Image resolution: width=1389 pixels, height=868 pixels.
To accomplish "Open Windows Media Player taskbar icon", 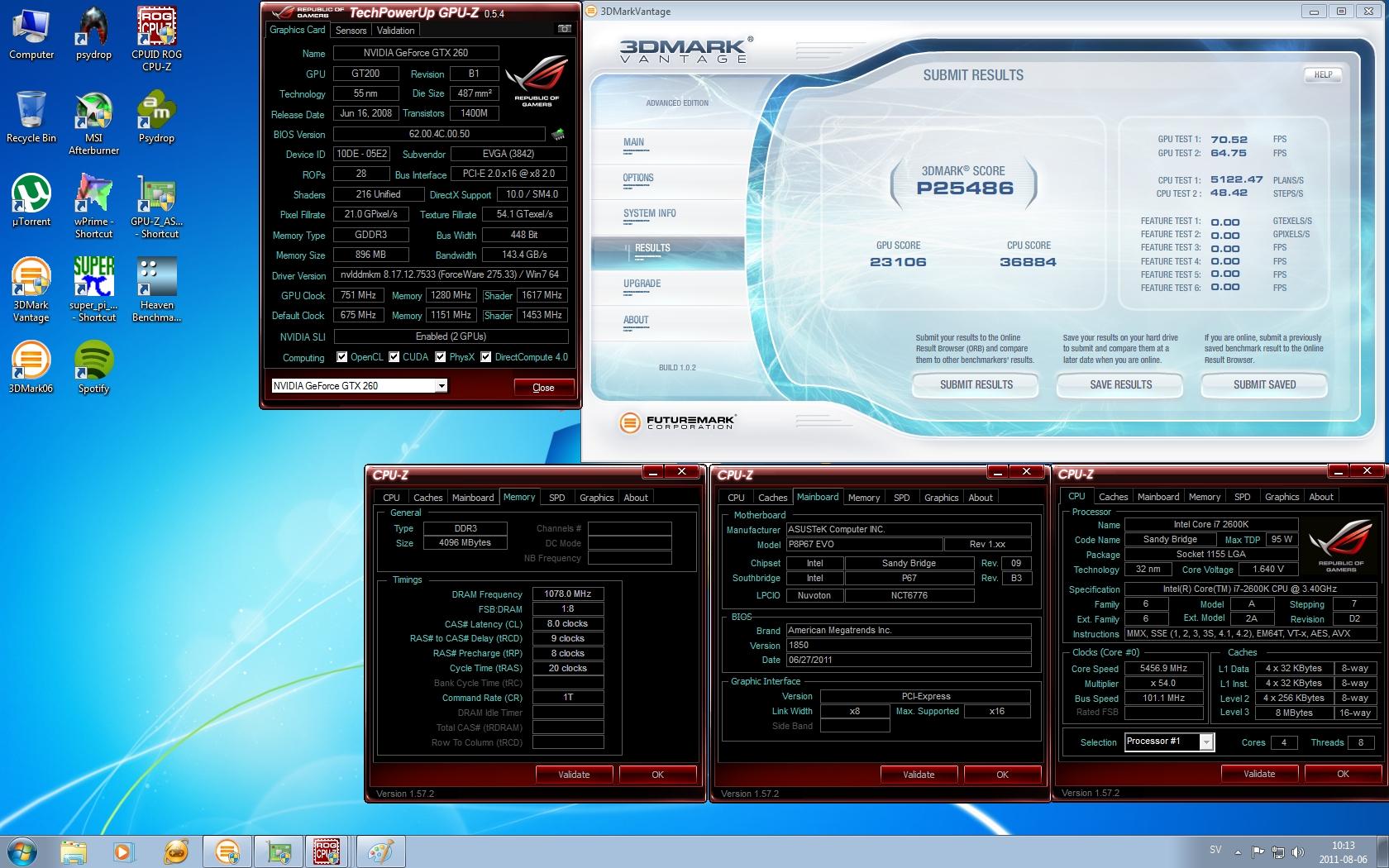I will coord(122,851).
